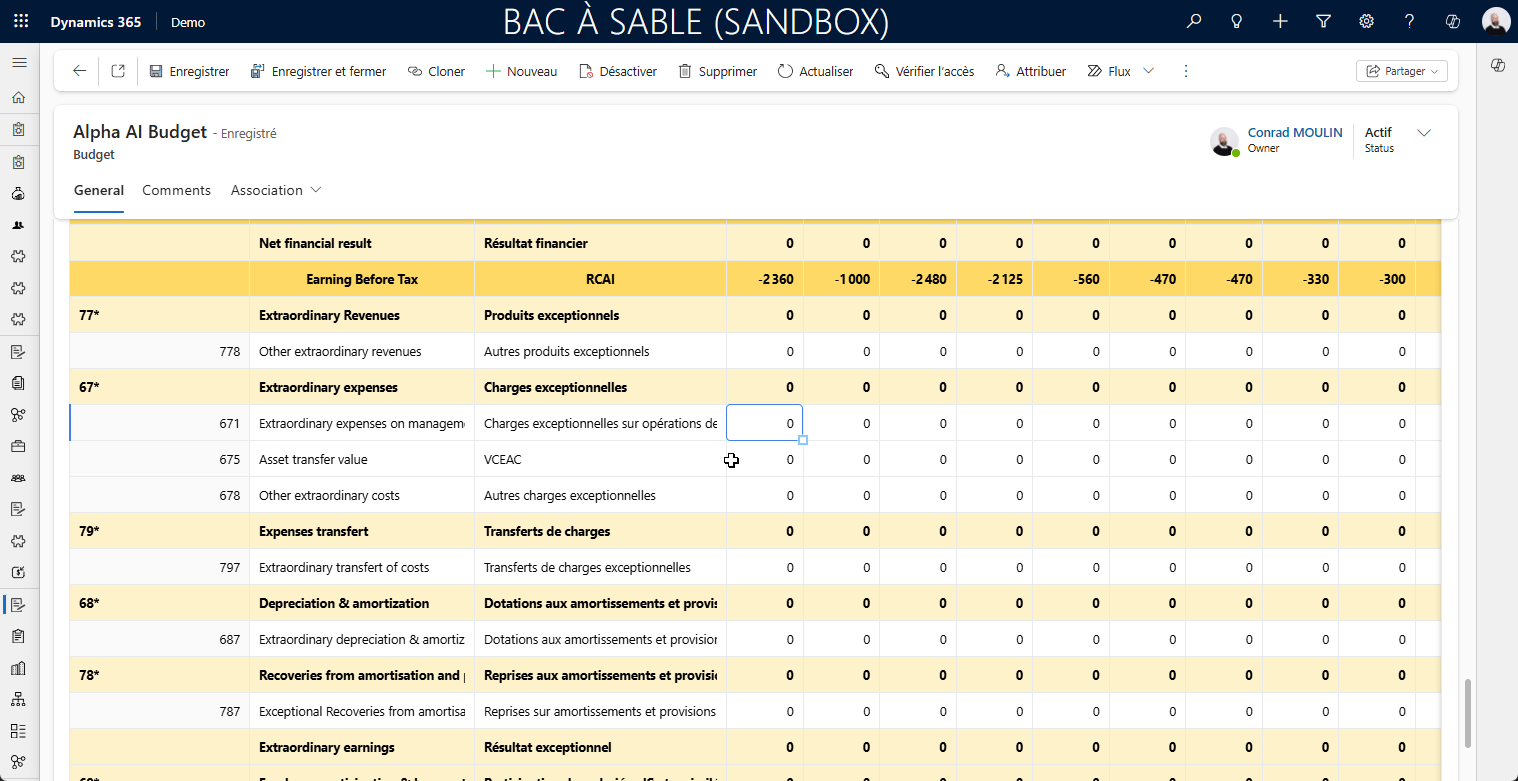Click Enregistrer et fermer
This screenshot has height=781, width=1518.
point(318,71)
